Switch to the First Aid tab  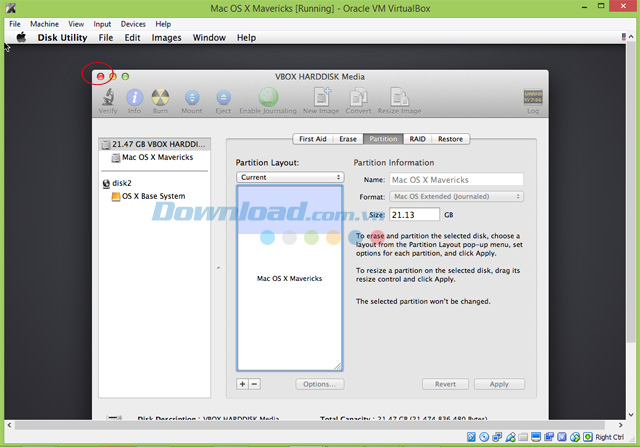pos(312,139)
